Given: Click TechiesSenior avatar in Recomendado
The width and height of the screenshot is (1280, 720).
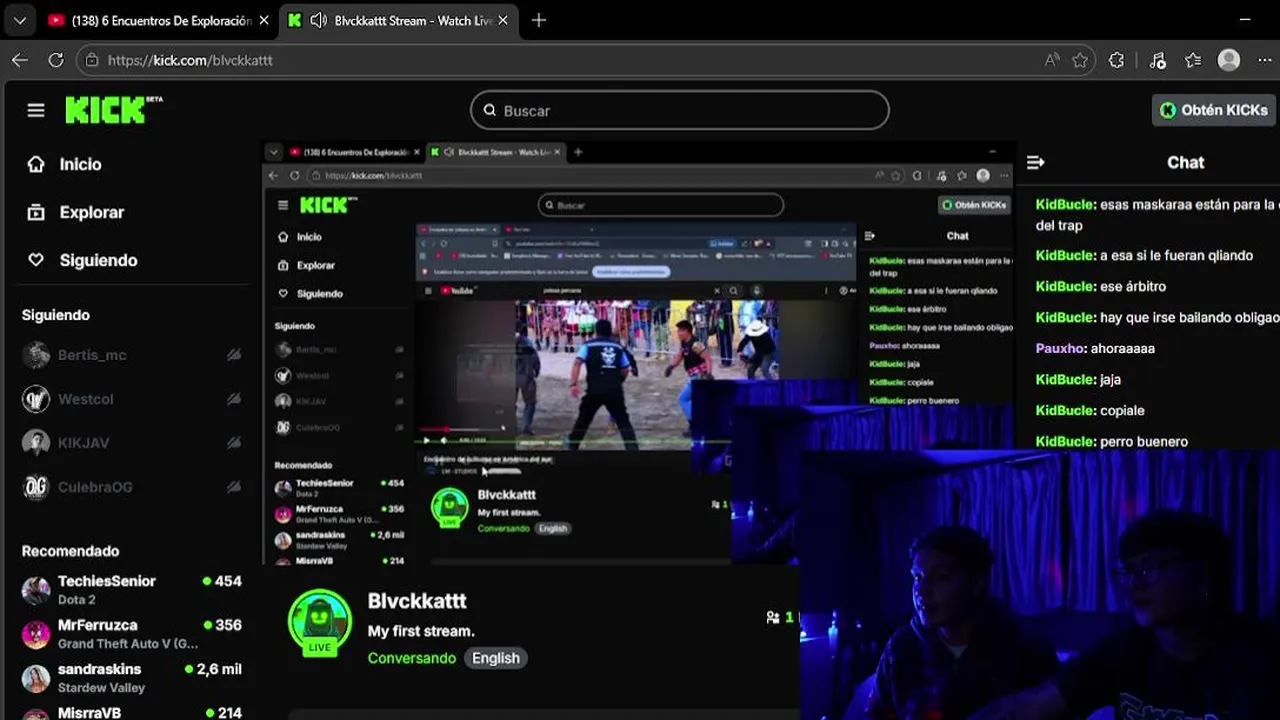Looking at the screenshot, I should 36,590.
